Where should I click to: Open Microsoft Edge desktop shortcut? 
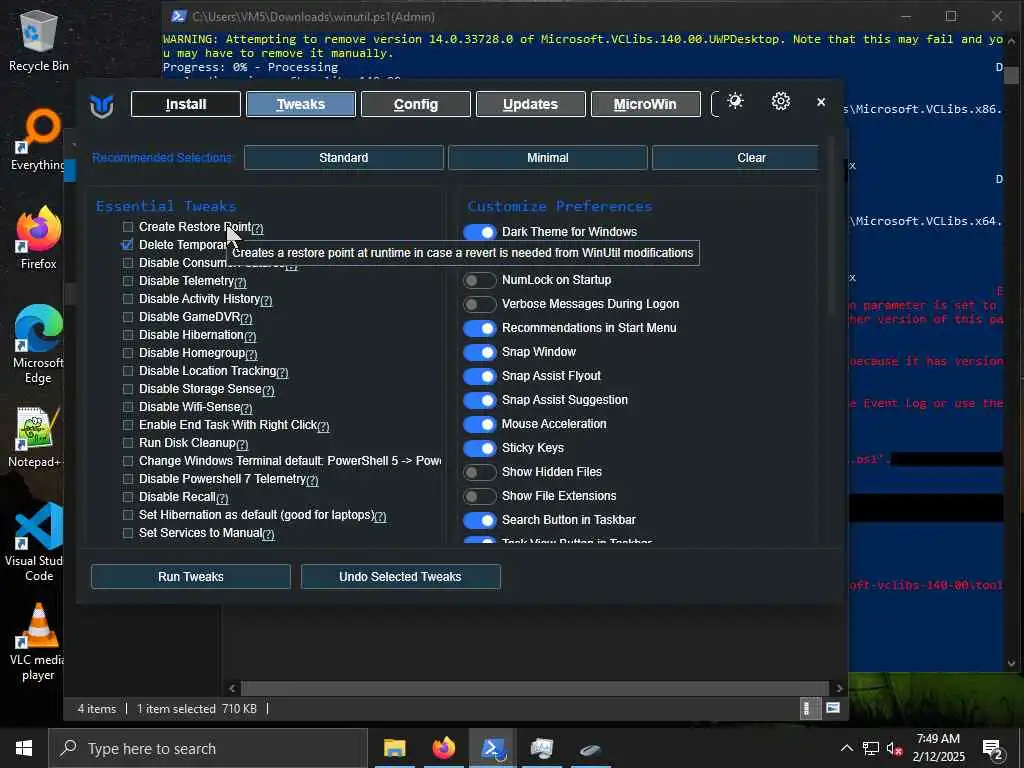(x=38, y=345)
